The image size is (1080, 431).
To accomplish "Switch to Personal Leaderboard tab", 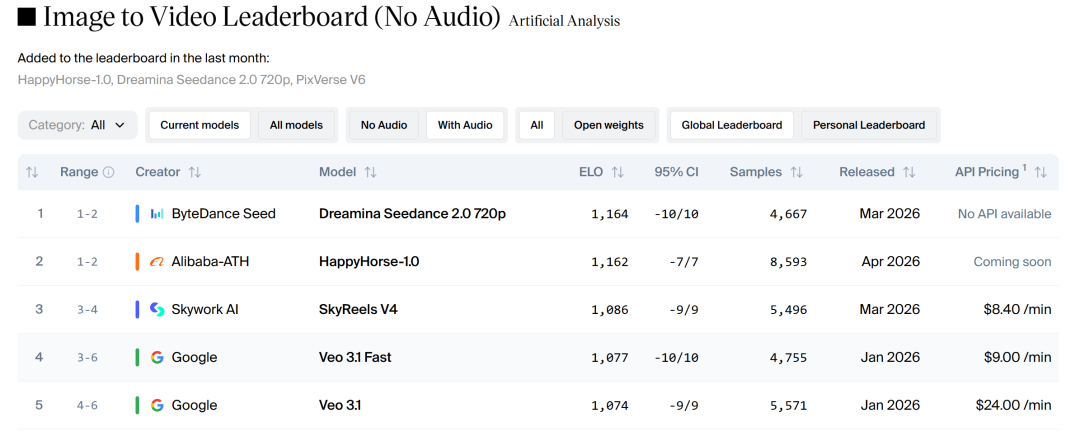I will coord(869,125).
